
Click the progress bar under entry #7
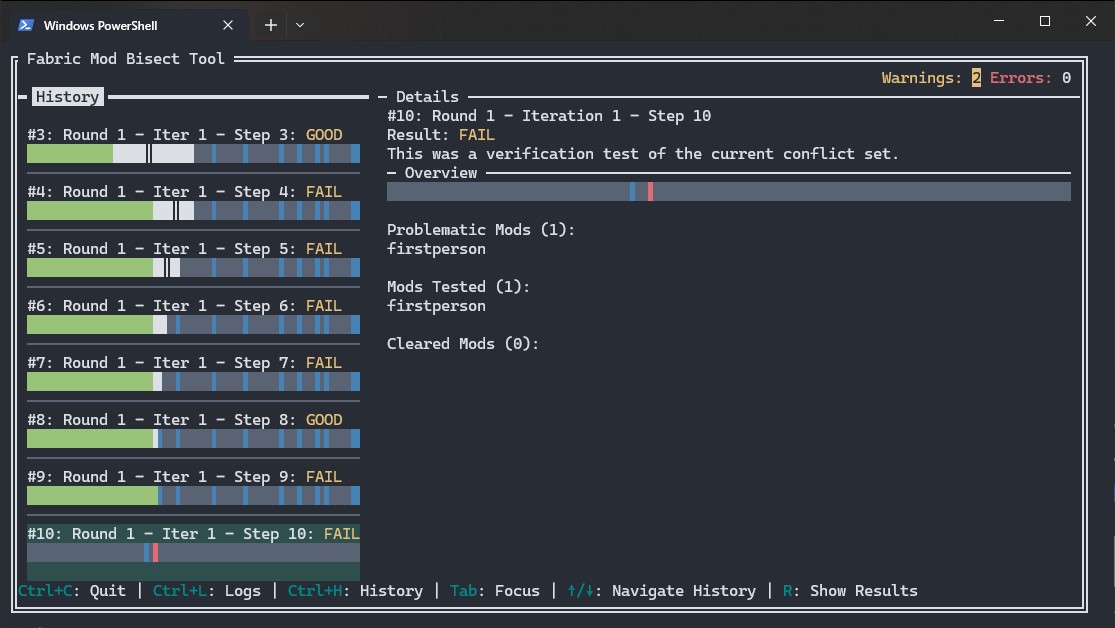(193, 381)
